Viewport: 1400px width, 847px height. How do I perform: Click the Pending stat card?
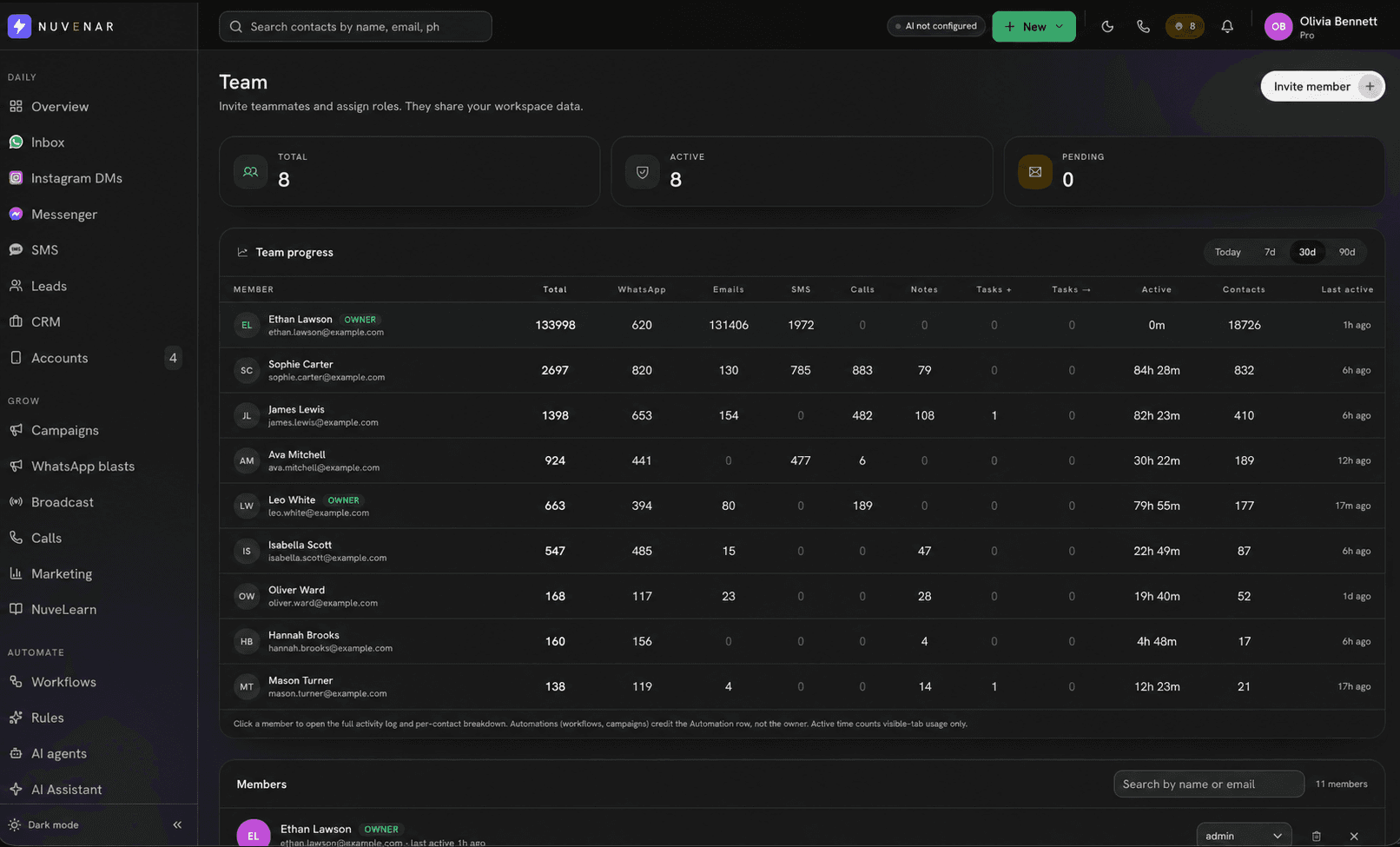(x=1194, y=171)
